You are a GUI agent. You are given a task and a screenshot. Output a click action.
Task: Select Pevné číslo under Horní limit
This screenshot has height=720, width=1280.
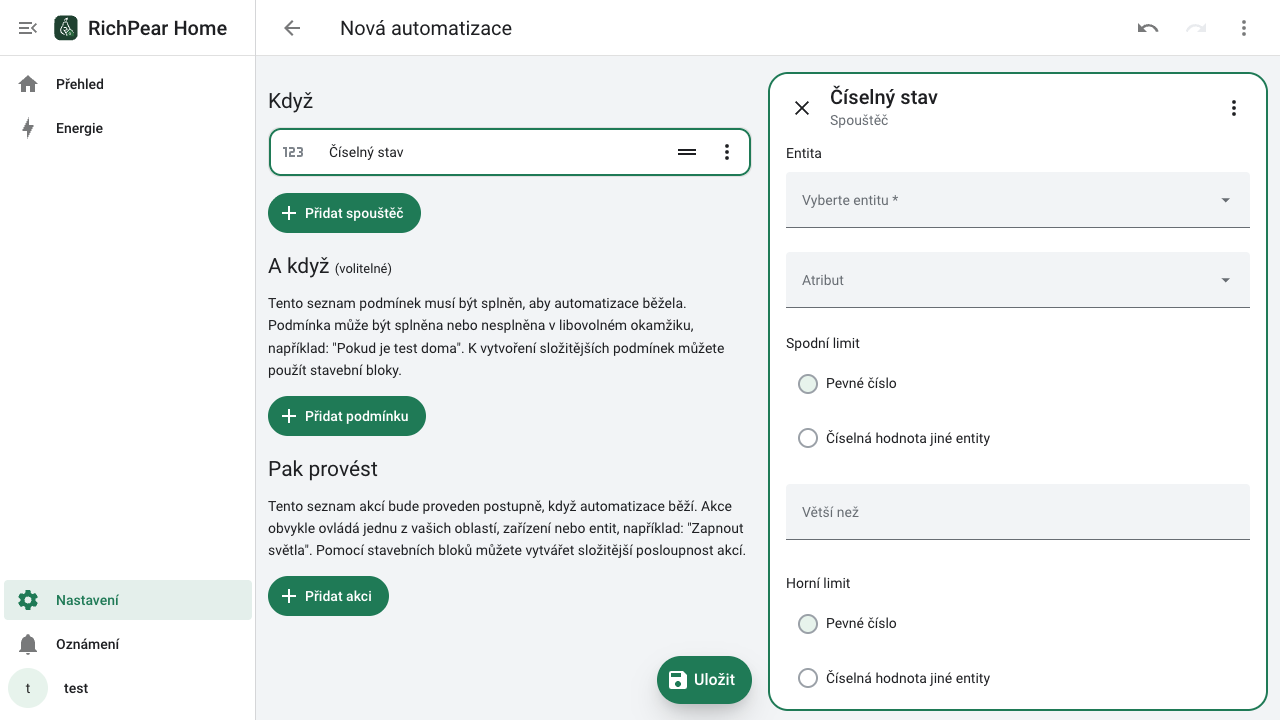[x=808, y=624]
